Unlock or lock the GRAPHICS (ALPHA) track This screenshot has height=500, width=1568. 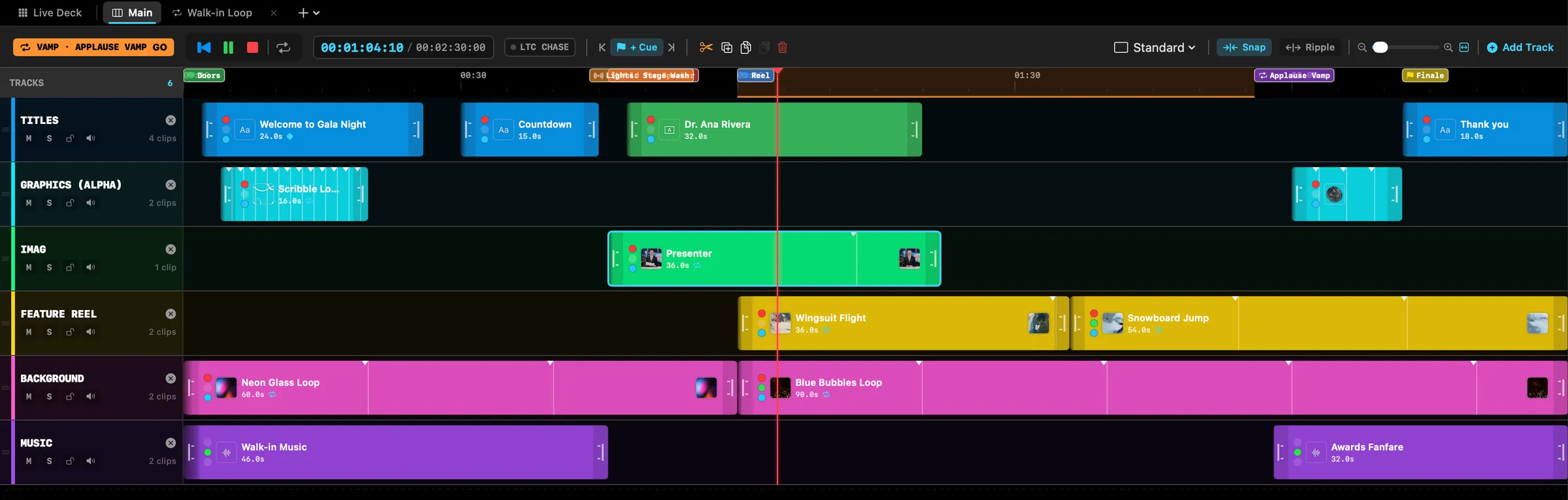pyautogui.click(x=70, y=203)
